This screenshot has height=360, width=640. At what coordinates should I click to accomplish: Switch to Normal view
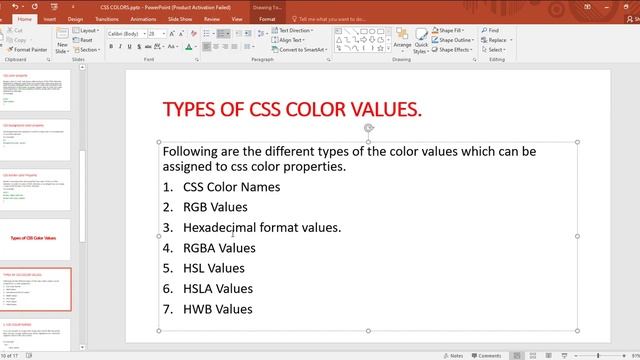517,356
